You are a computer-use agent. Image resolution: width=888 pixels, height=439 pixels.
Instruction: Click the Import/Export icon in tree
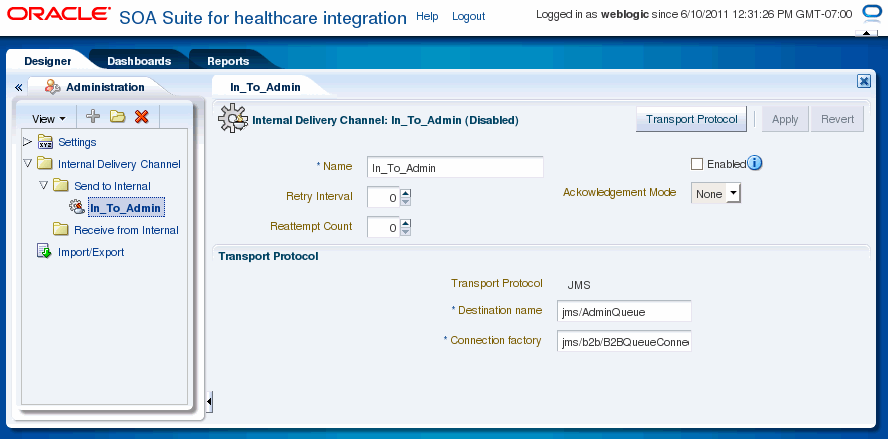[44, 251]
